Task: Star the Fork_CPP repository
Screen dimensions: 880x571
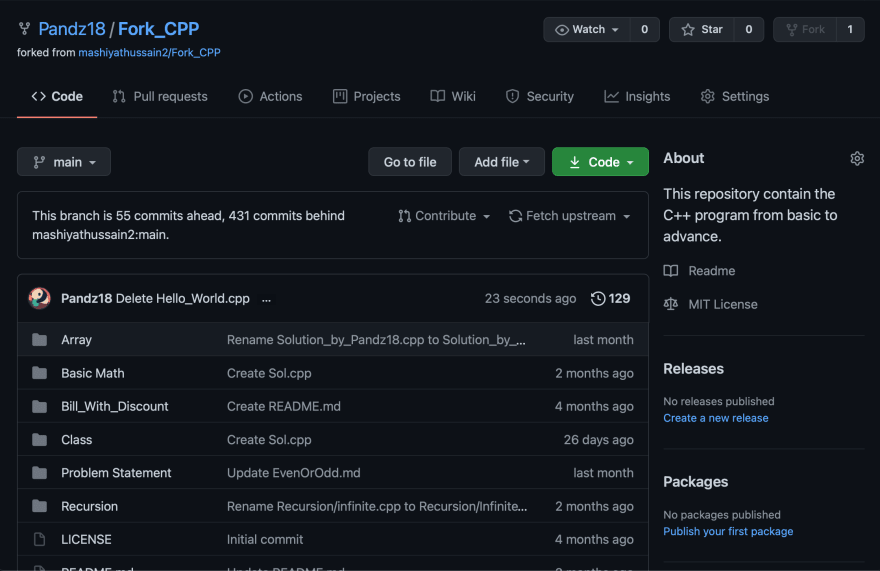Action: tap(702, 29)
